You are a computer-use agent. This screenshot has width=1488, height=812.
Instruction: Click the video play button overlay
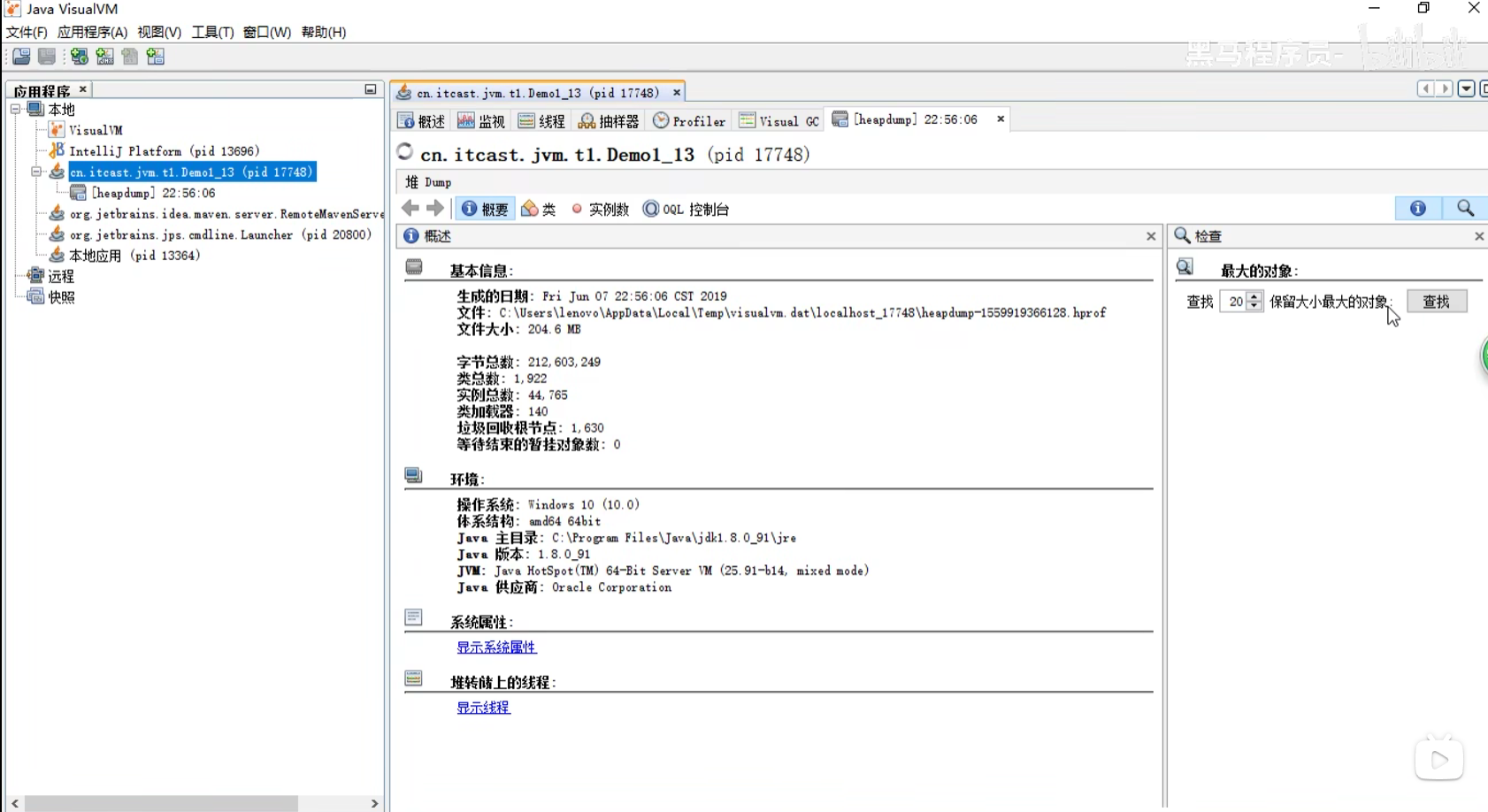tap(1439, 760)
